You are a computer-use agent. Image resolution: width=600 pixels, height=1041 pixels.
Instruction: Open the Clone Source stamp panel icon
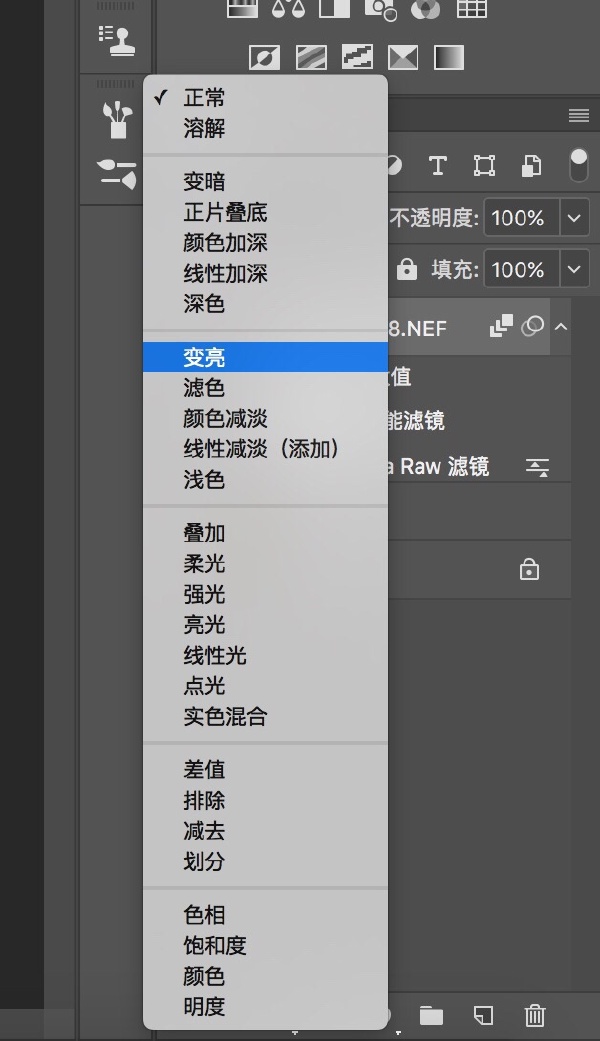[x=118, y=38]
